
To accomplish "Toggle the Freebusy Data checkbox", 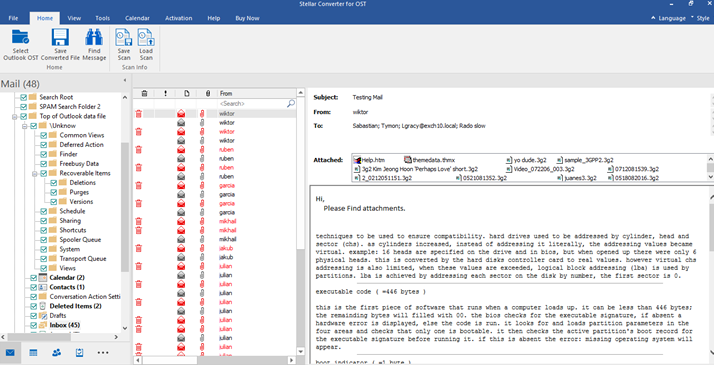I will coord(44,164).
